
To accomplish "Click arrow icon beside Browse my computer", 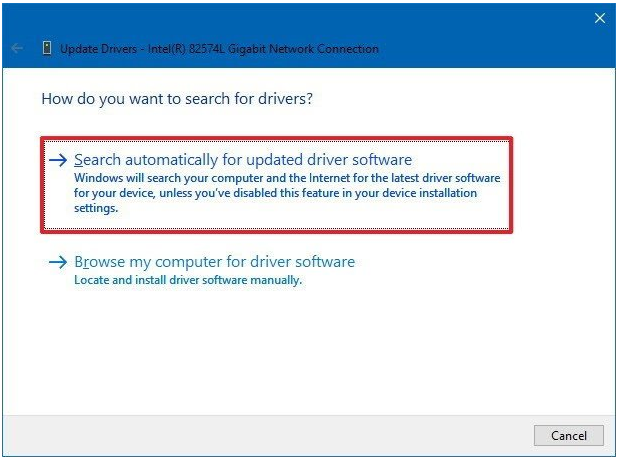I will 58,262.
